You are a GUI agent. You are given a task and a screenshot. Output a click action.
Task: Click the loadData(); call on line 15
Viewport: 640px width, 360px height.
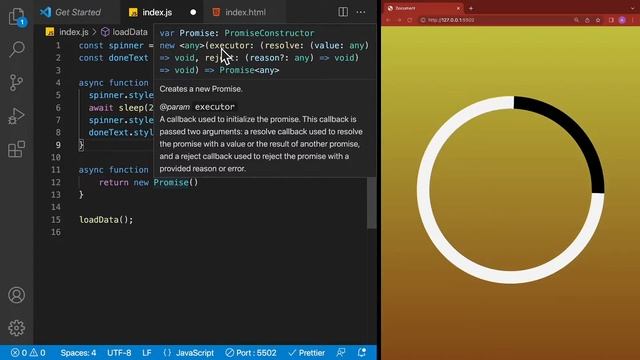click(x=106, y=220)
